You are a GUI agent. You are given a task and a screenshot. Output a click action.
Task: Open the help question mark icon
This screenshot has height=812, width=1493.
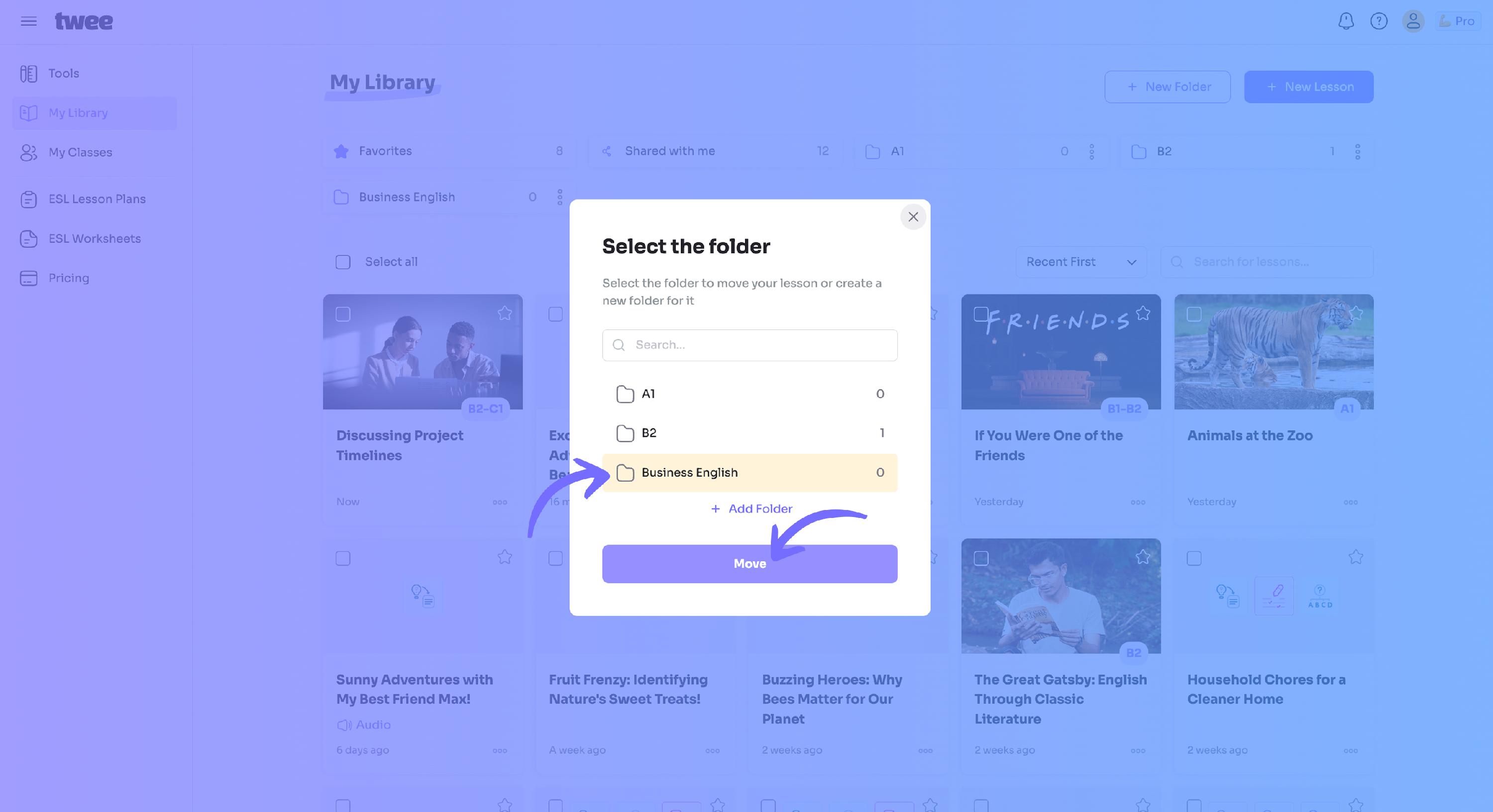pyautogui.click(x=1379, y=21)
